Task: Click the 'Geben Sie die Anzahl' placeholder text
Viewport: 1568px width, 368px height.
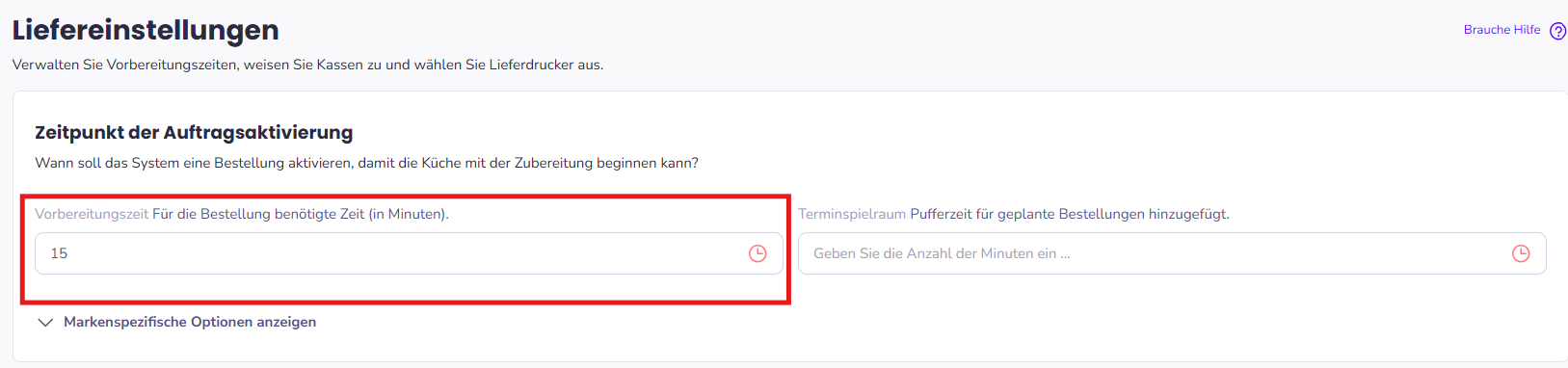Action: click(942, 253)
